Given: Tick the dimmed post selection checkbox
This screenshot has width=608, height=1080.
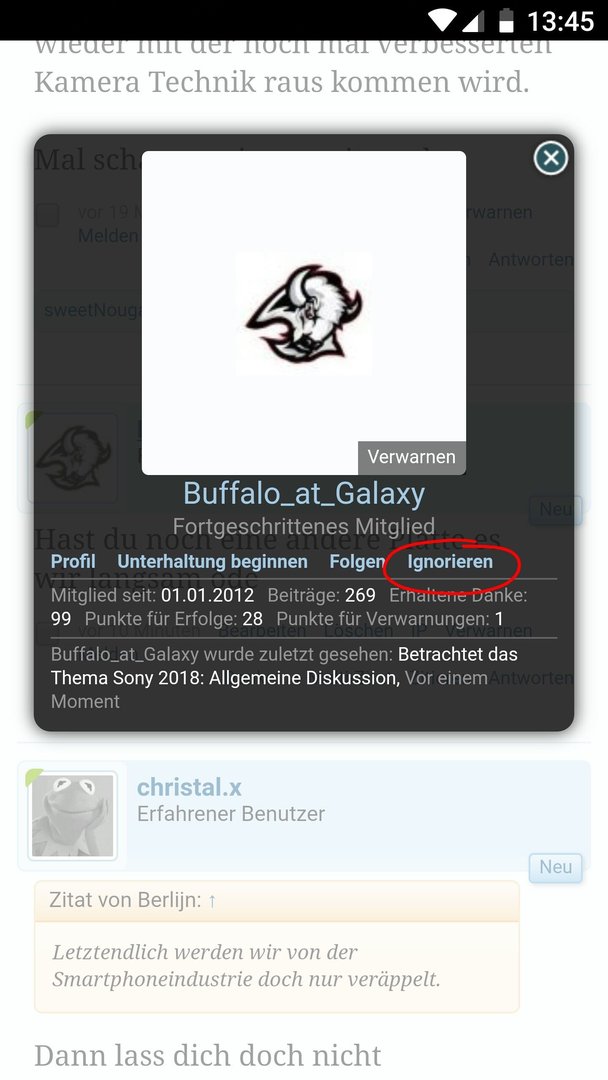Looking at the screenshot, I should coord(47,214).
